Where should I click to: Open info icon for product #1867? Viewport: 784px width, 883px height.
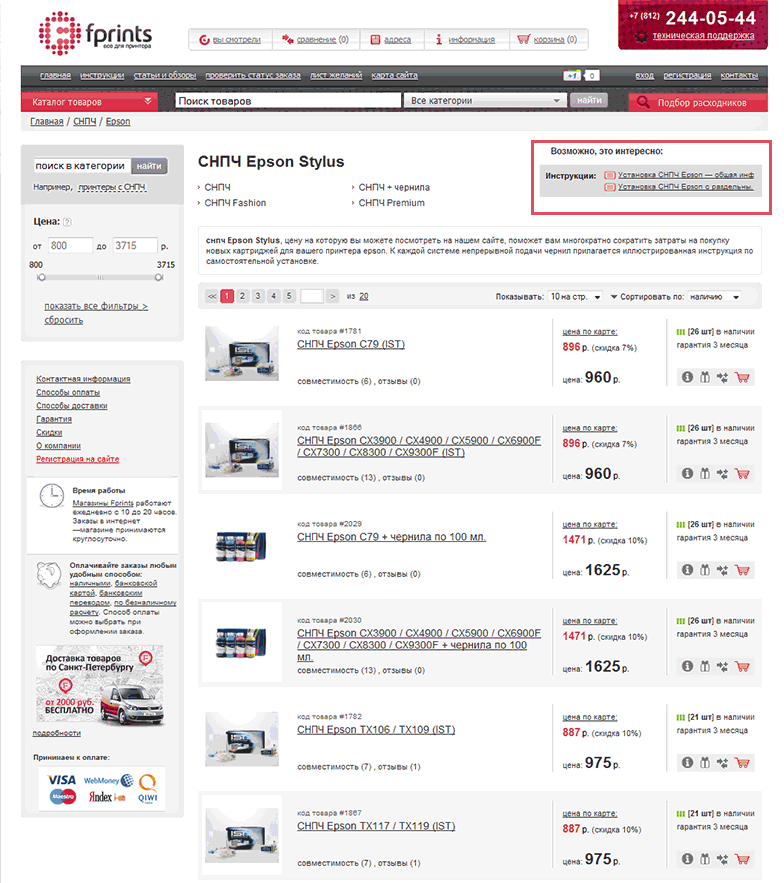click(687, 859)
